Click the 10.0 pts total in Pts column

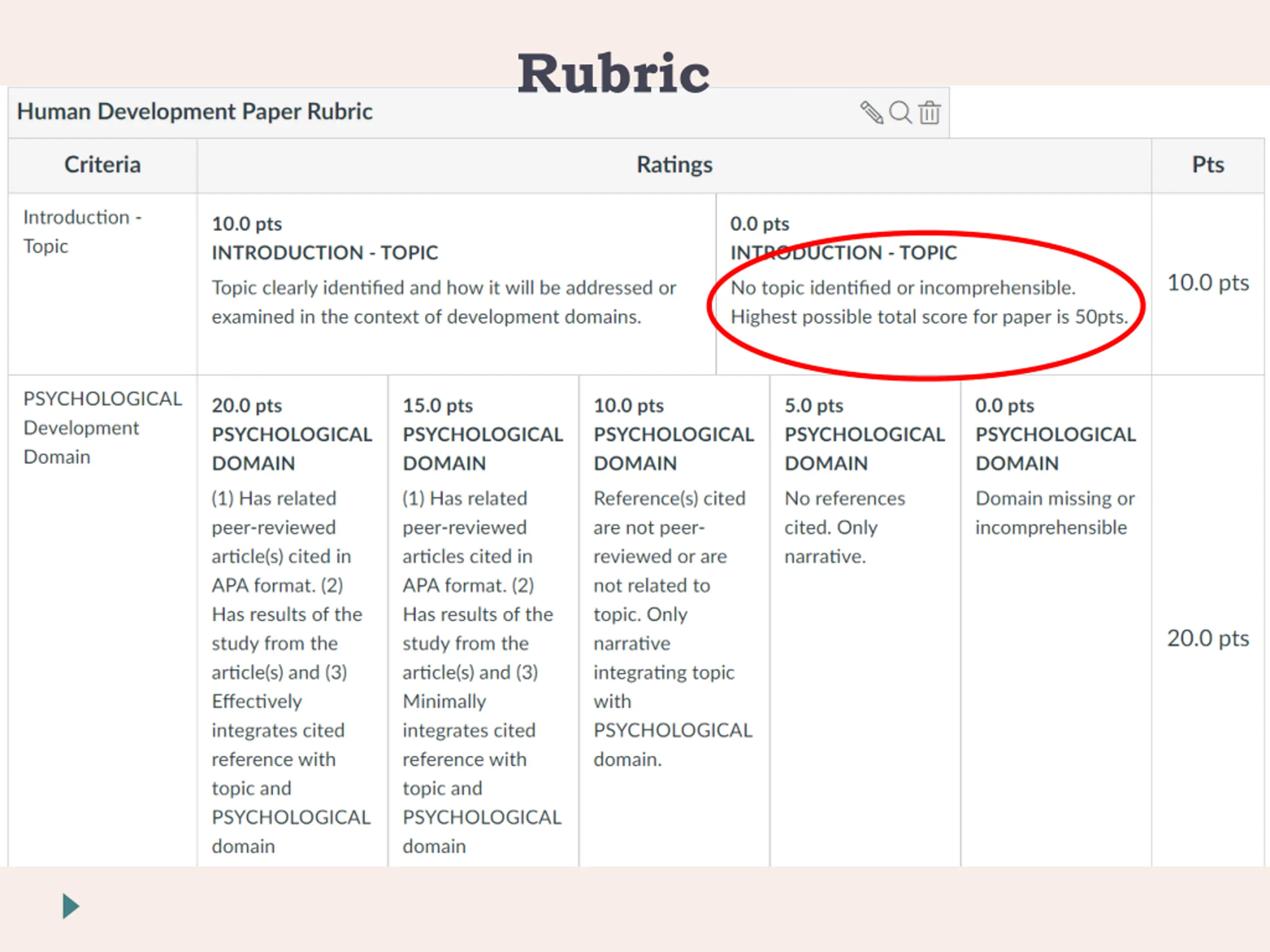coord(1208,283)
